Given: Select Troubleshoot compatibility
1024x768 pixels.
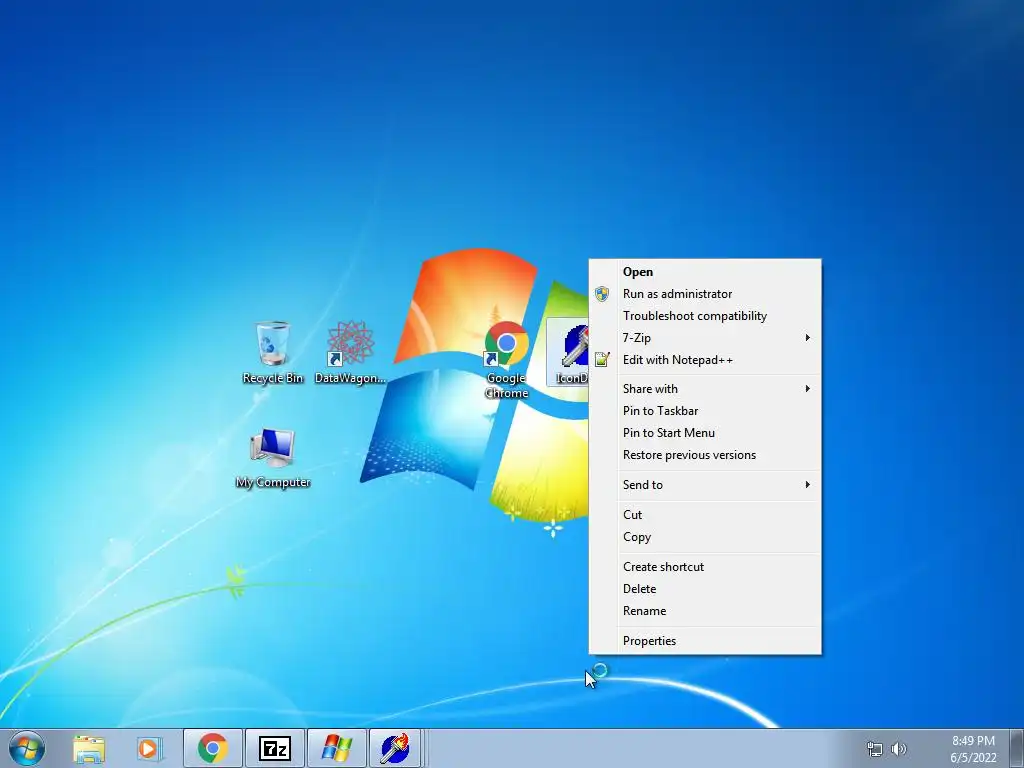Looking at the screenshot, I should click(x=705, y=316).
